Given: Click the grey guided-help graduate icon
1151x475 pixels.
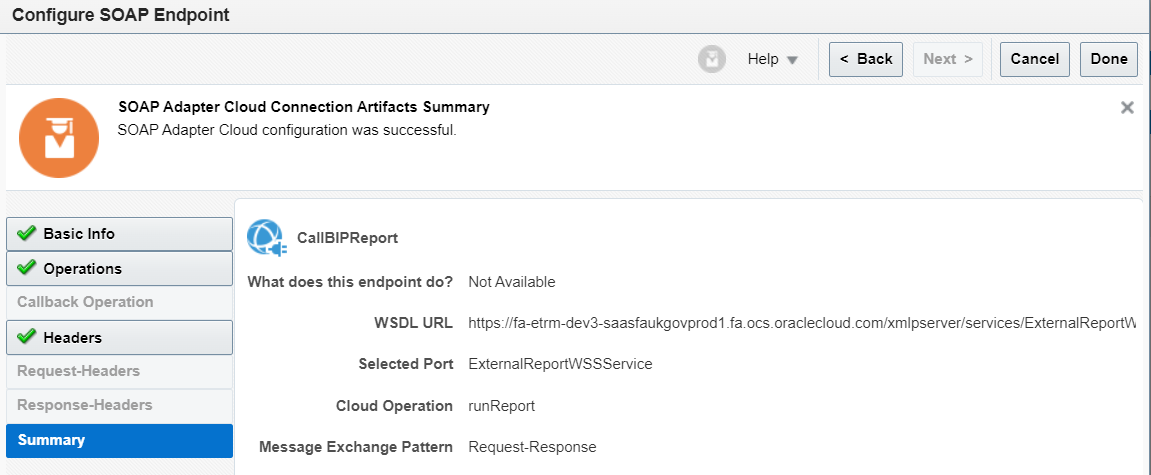Looking at the screenshot, I should pos(711,59).
